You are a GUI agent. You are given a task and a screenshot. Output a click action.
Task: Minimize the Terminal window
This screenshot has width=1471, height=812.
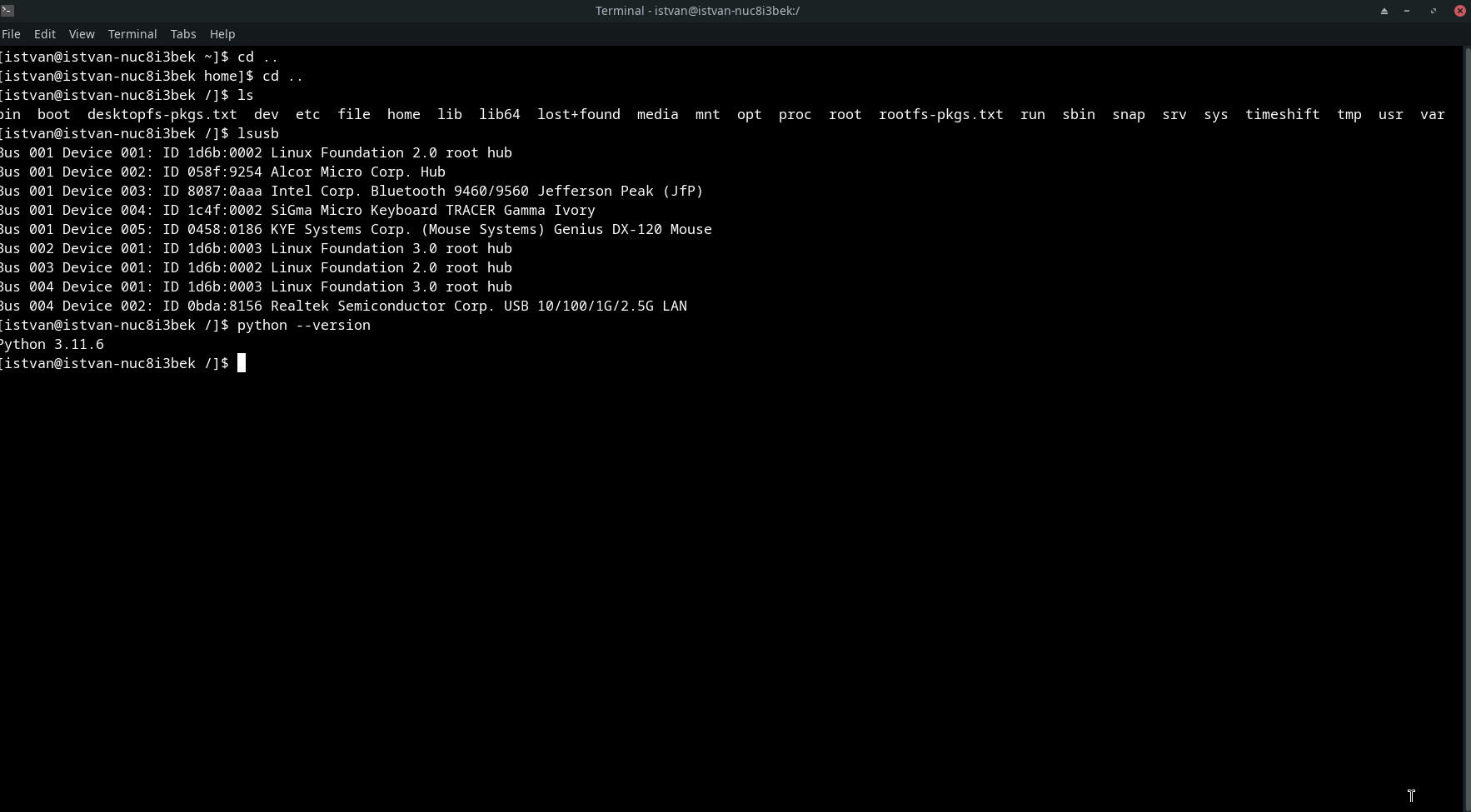coord(1407,11)
